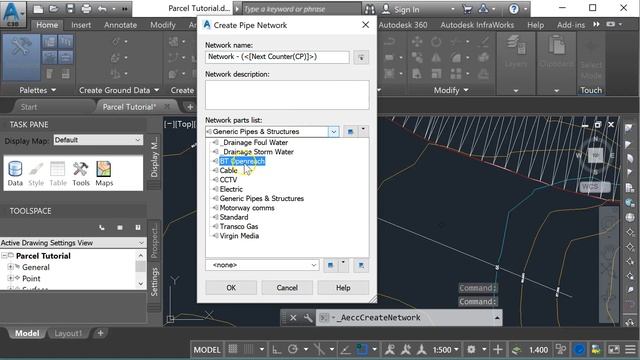This screenshot has height=360, width=640.
Task: Click the search keyword input box
Action: [x=301, y=9]
